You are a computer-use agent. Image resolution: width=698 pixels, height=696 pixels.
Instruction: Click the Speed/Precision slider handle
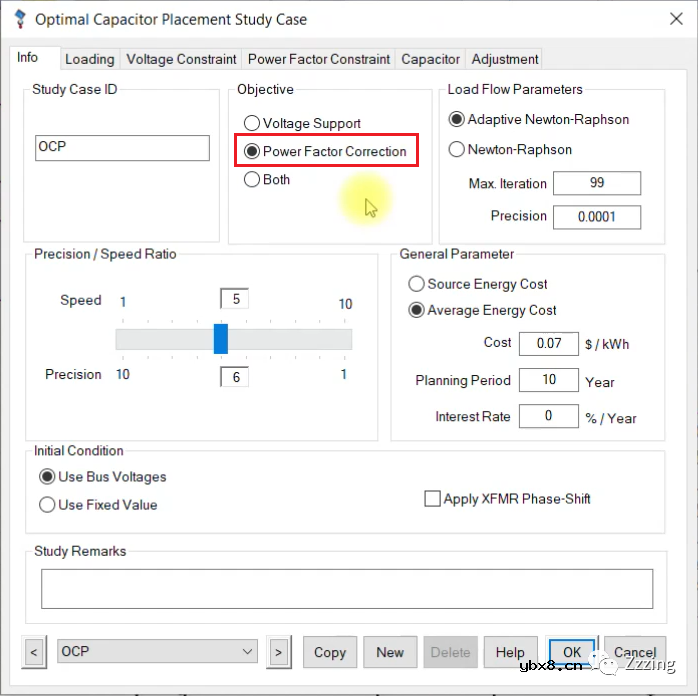coord(221,339)
